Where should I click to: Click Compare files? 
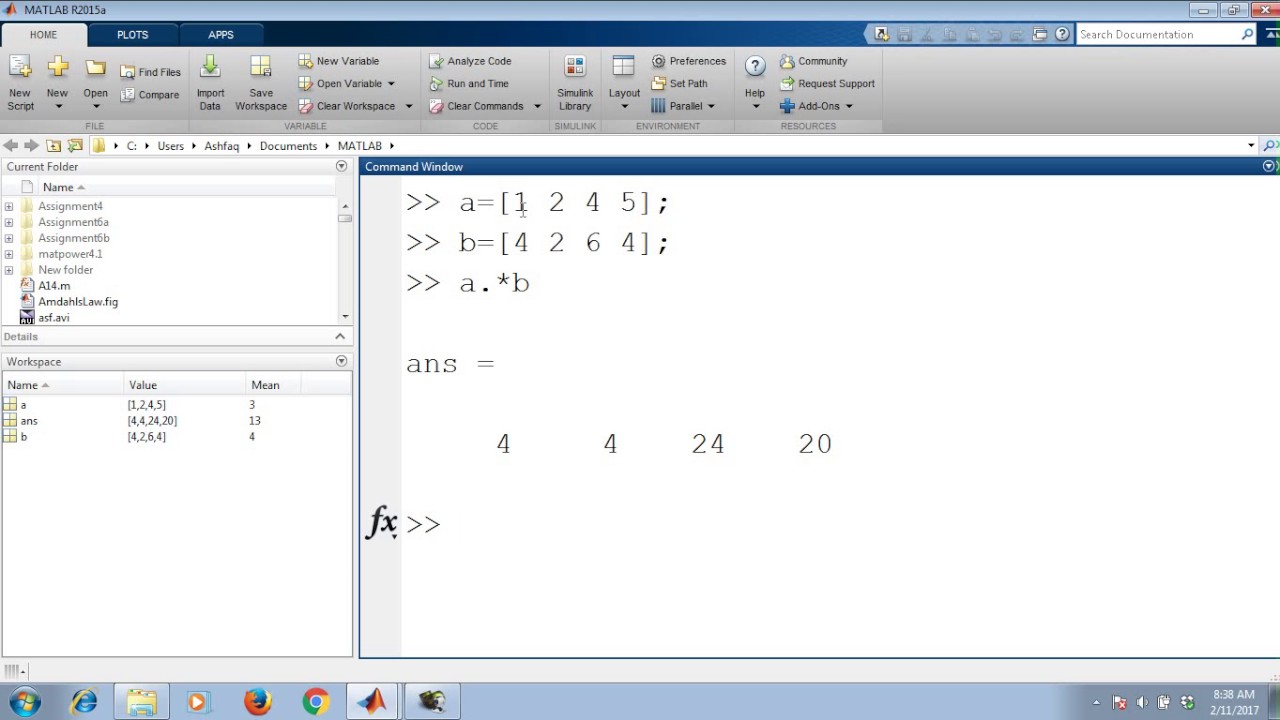pos(150,95)
